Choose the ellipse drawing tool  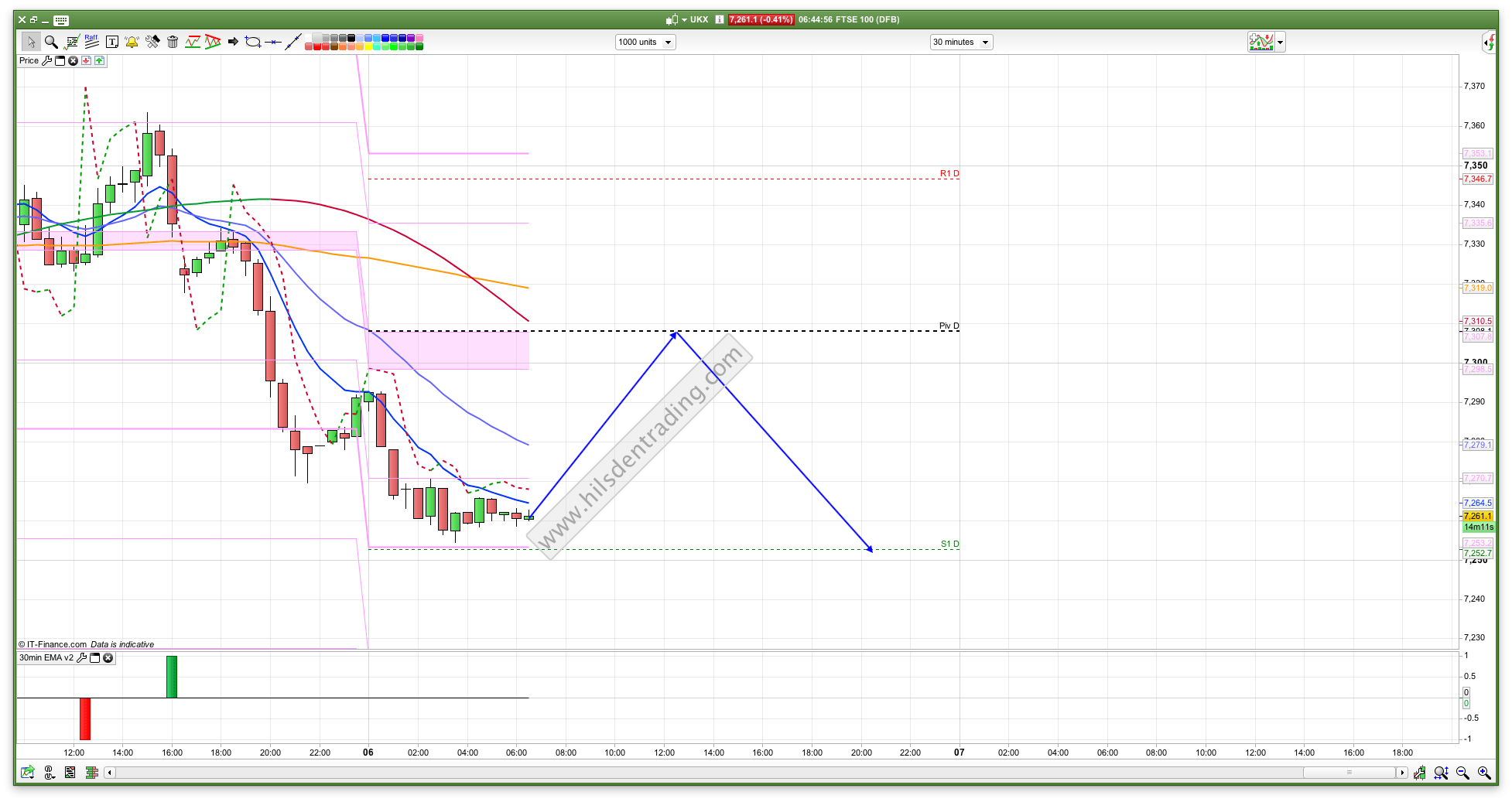pos(253,42)
